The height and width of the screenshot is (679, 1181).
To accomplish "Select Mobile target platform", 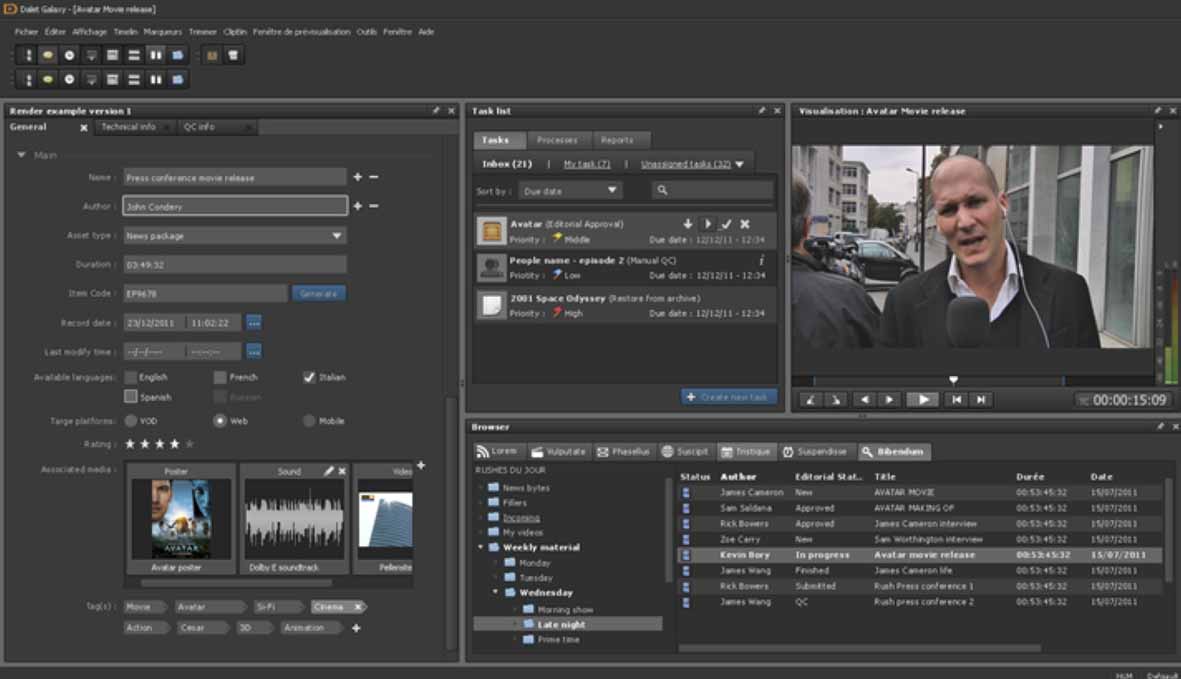I will pyautogui.click(x=309, y=421).
